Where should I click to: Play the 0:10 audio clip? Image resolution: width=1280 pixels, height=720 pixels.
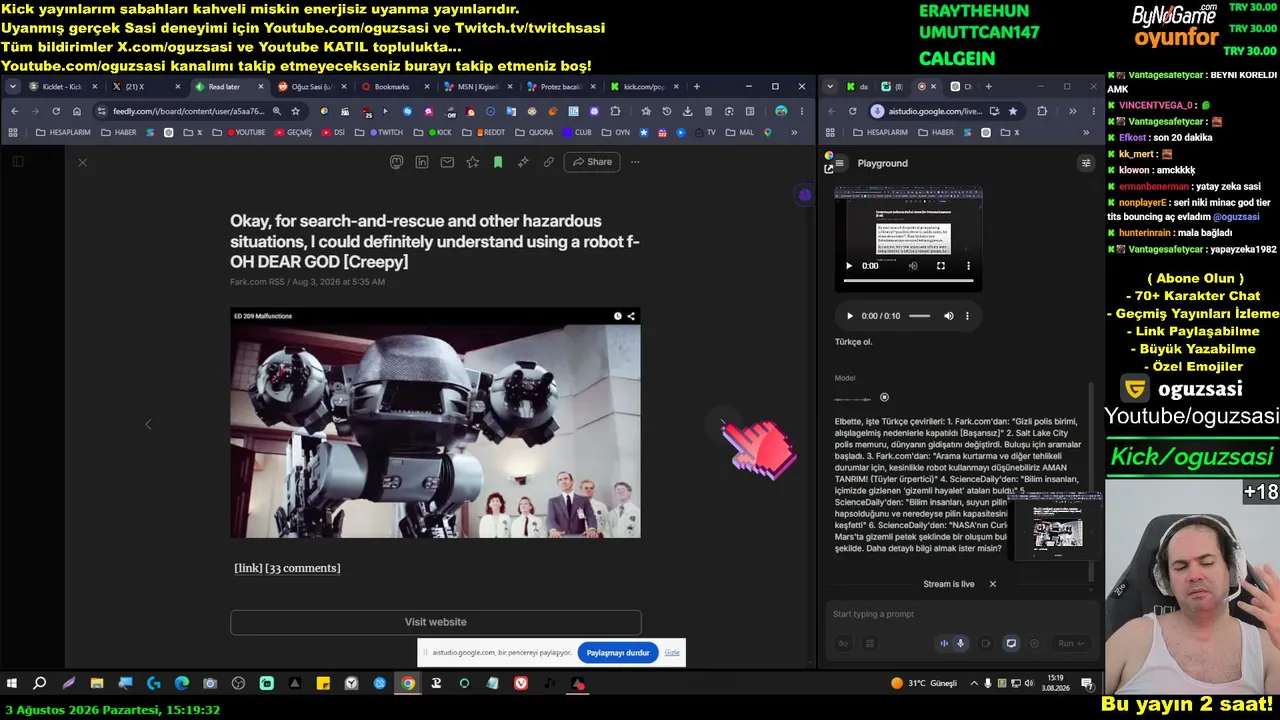[x=850, y=316]
